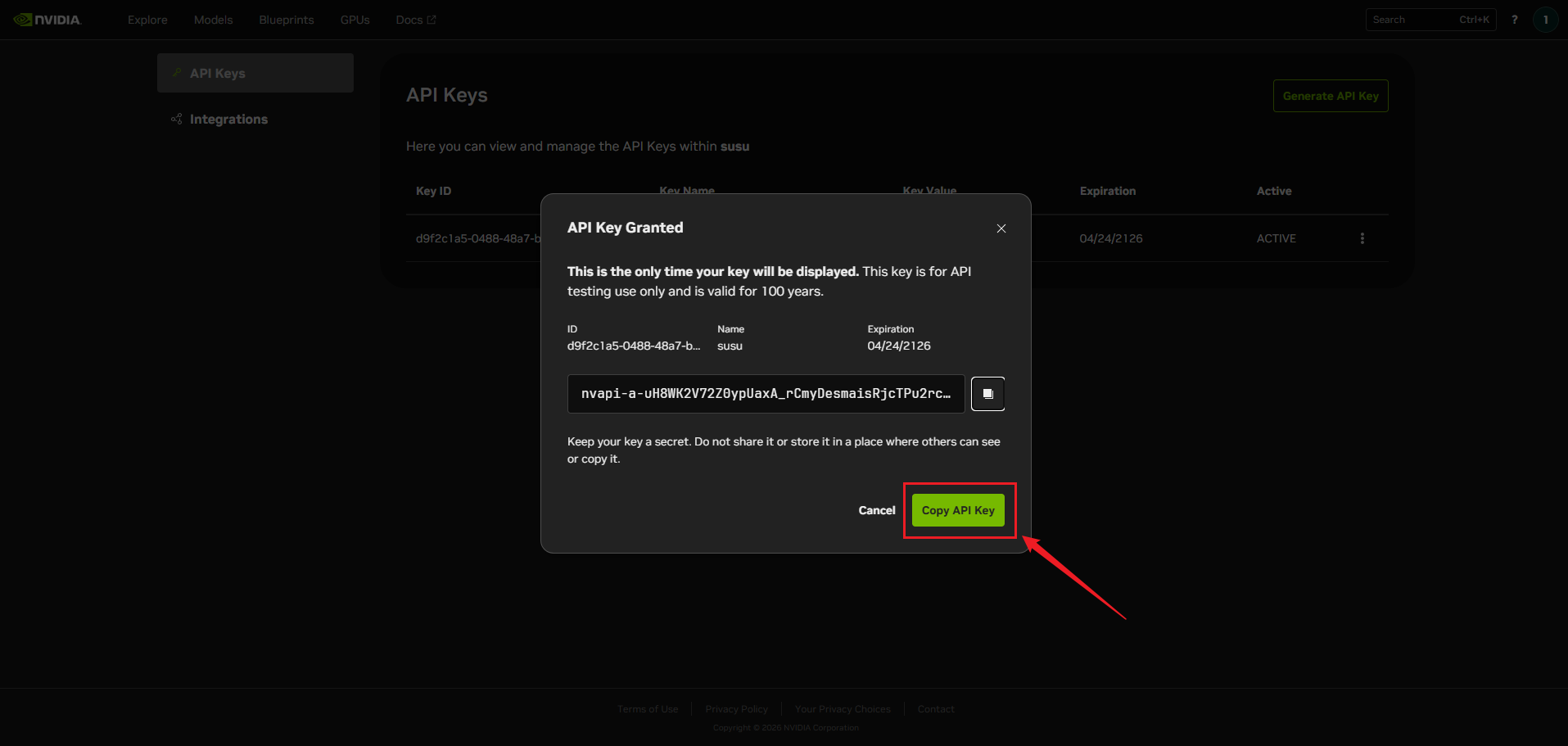Open the user account avatar menu

pyautogui.click(x=1545, y=20)
